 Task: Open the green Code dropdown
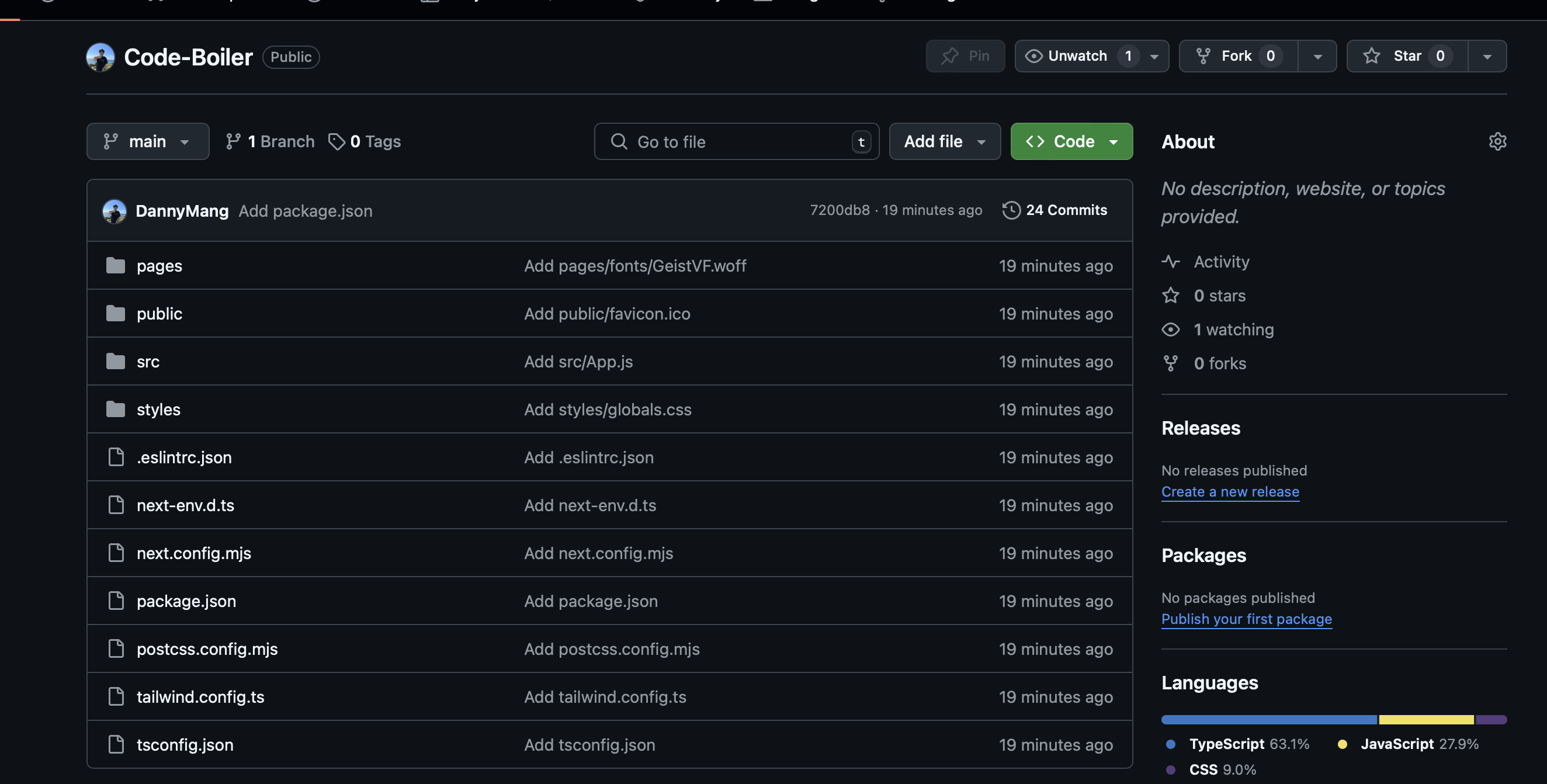coord(1071,142)
